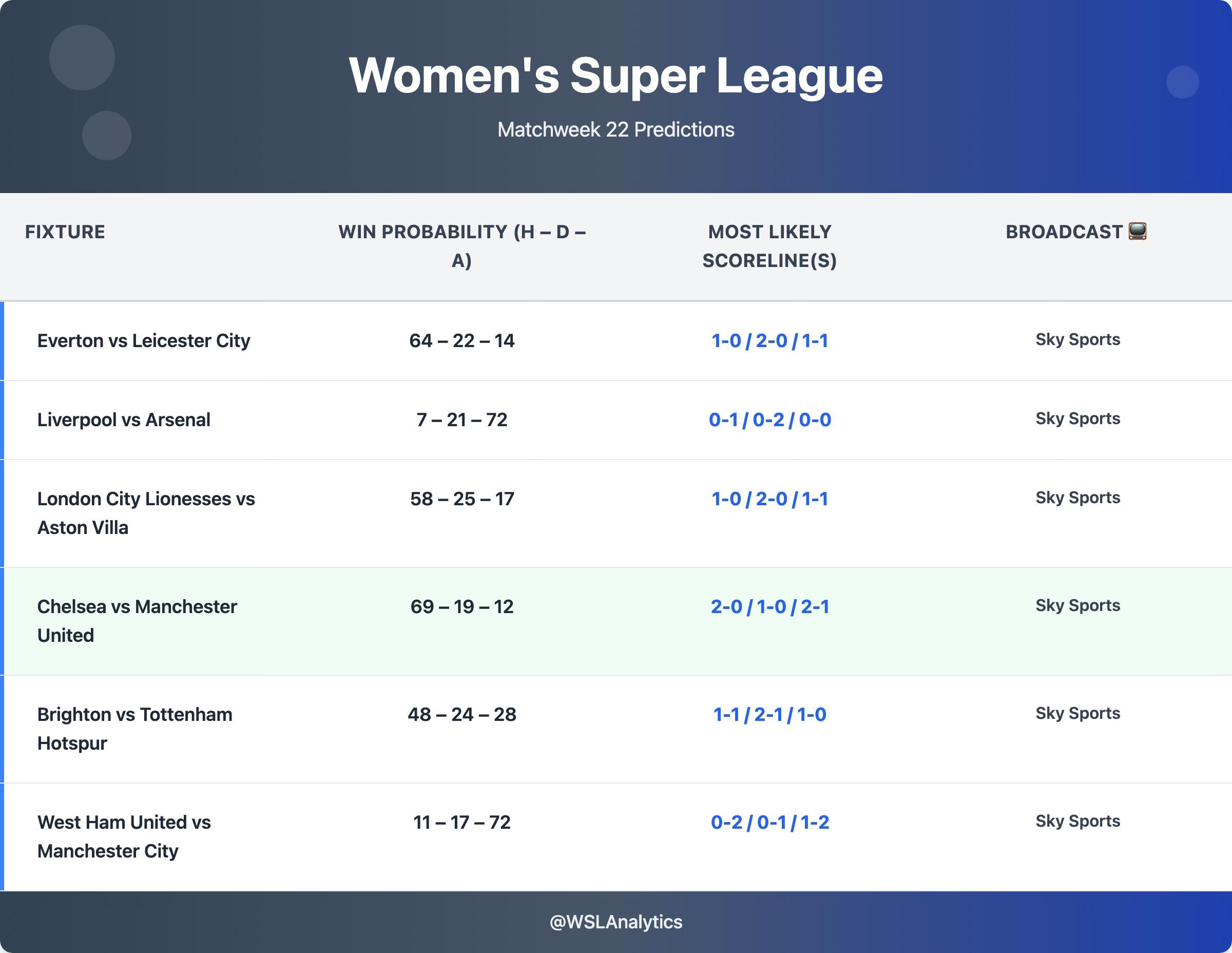Click the 0-1 / 0-2 / 0-0 scoreline
The height and width of the screenshot is (953, 1232).
pyautogui.click(x=770, y=420)
